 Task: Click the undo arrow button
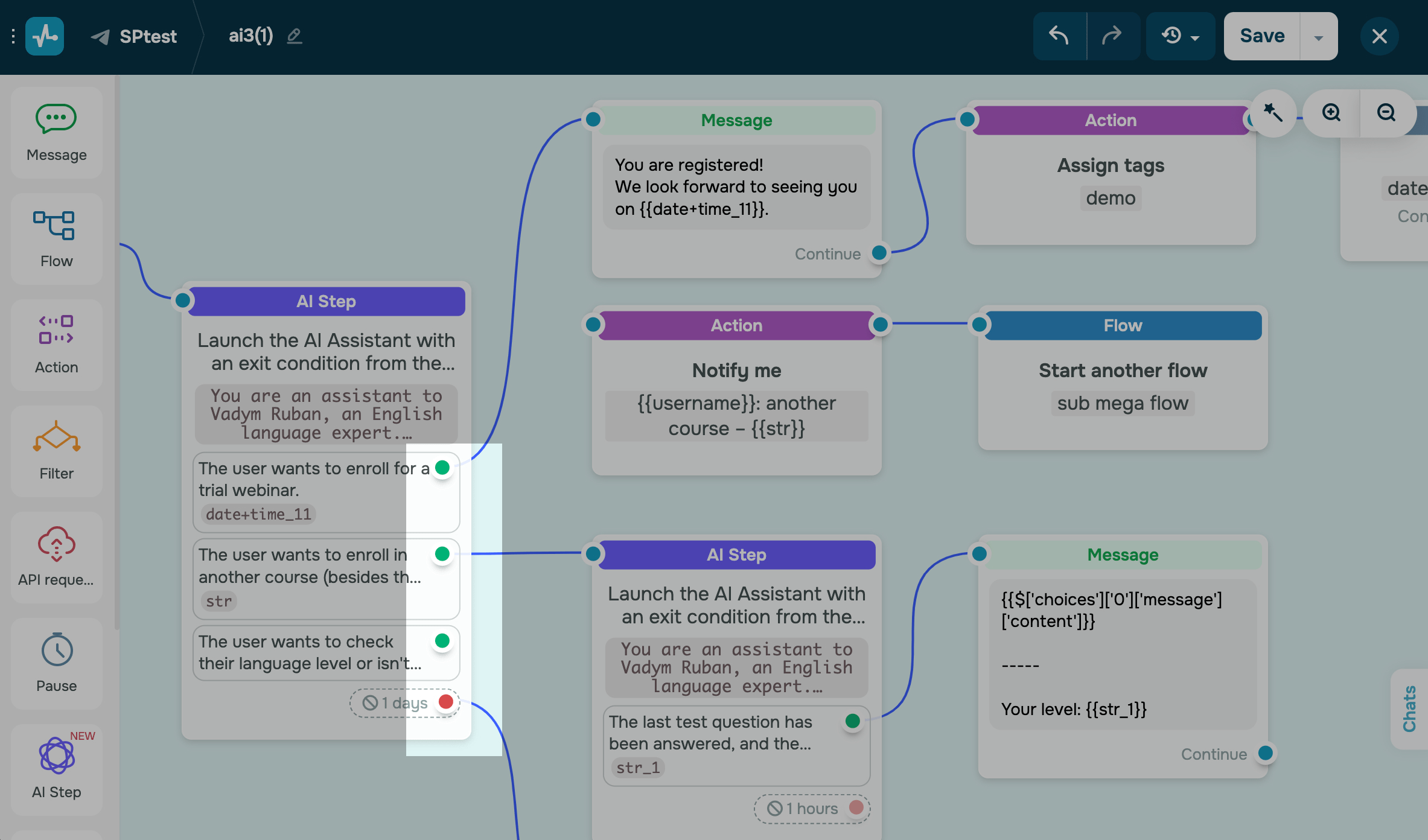tap(1059, 36)
